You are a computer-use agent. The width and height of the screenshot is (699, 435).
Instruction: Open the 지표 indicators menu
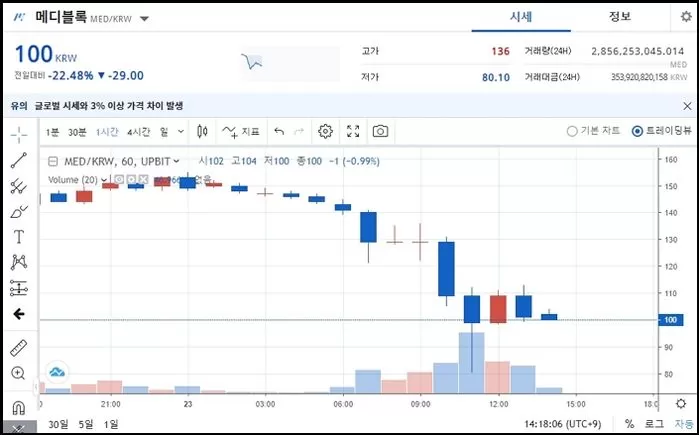(x=241, y=131)
